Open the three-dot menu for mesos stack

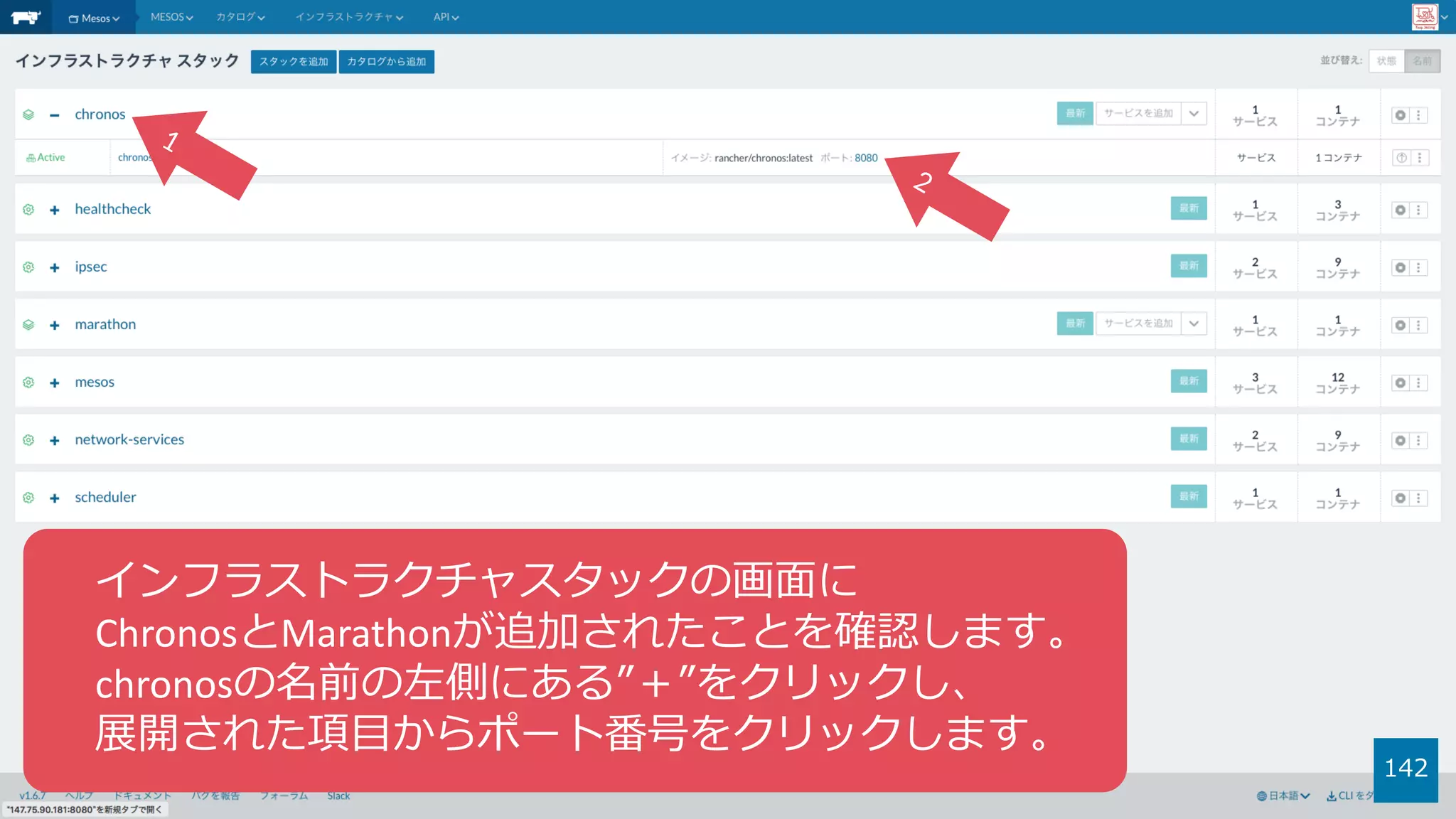click(1419, 383)
